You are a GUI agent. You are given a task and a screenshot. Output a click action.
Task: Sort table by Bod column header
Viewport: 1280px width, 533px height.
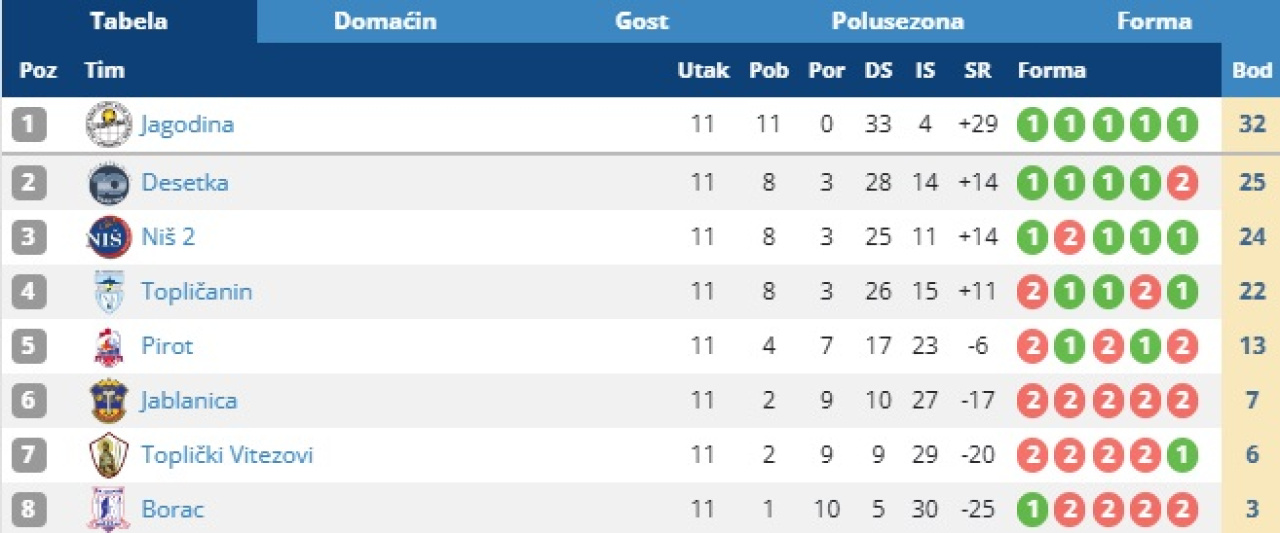[1251, 70]
